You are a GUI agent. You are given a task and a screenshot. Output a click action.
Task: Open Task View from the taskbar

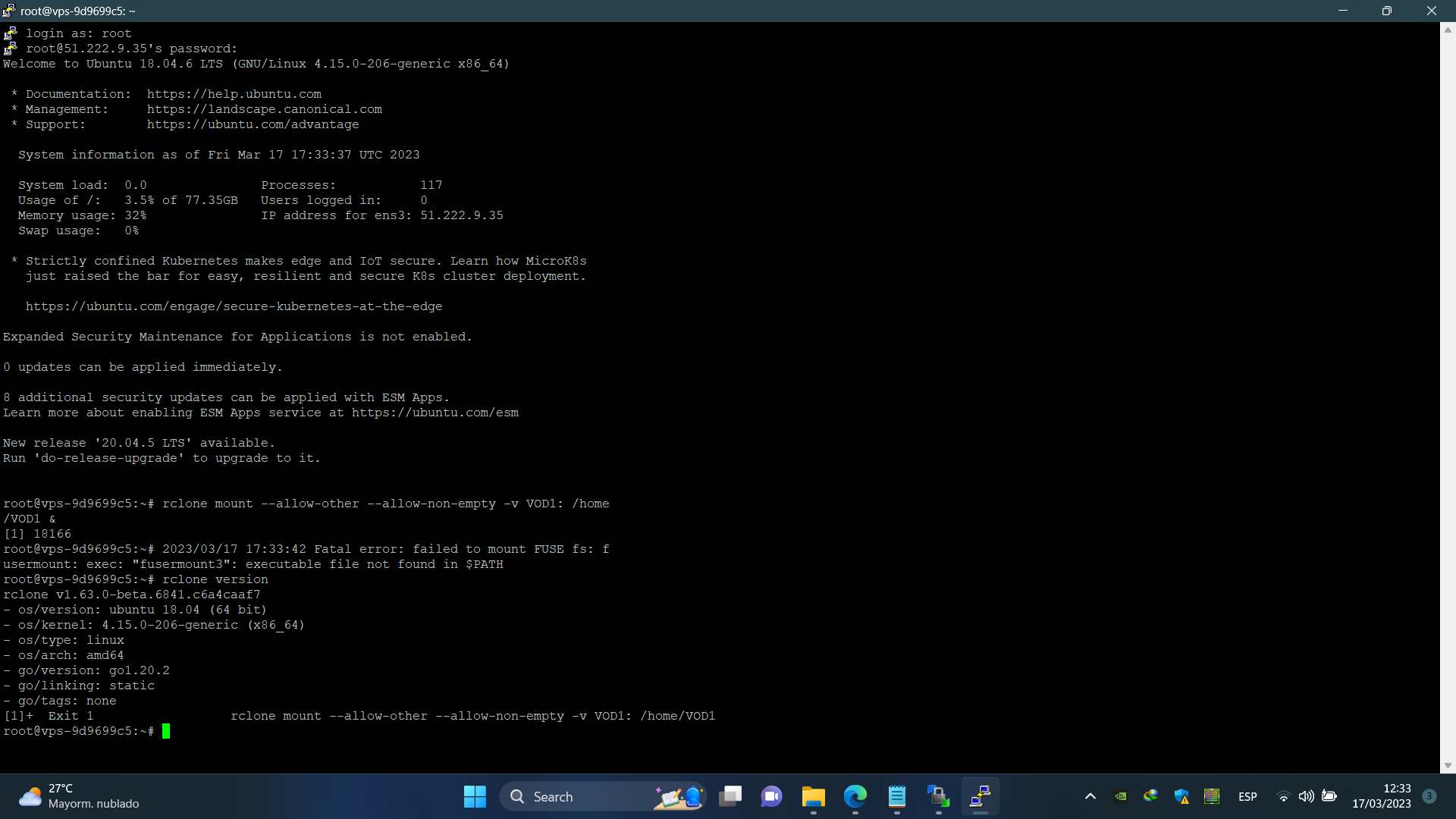pyautogui.click(x=730, y=796)
